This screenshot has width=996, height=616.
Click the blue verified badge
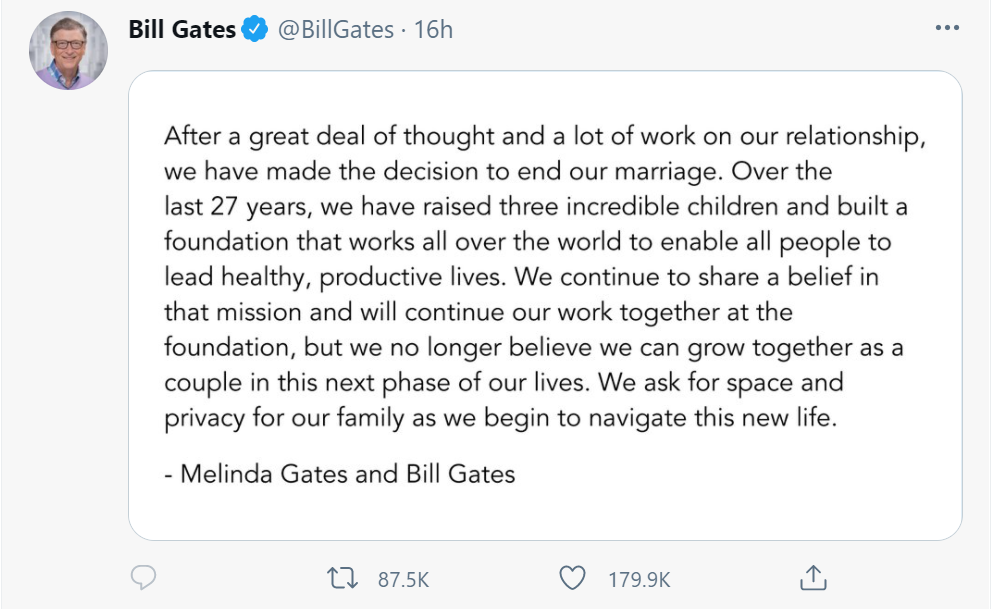coord(255,30)
